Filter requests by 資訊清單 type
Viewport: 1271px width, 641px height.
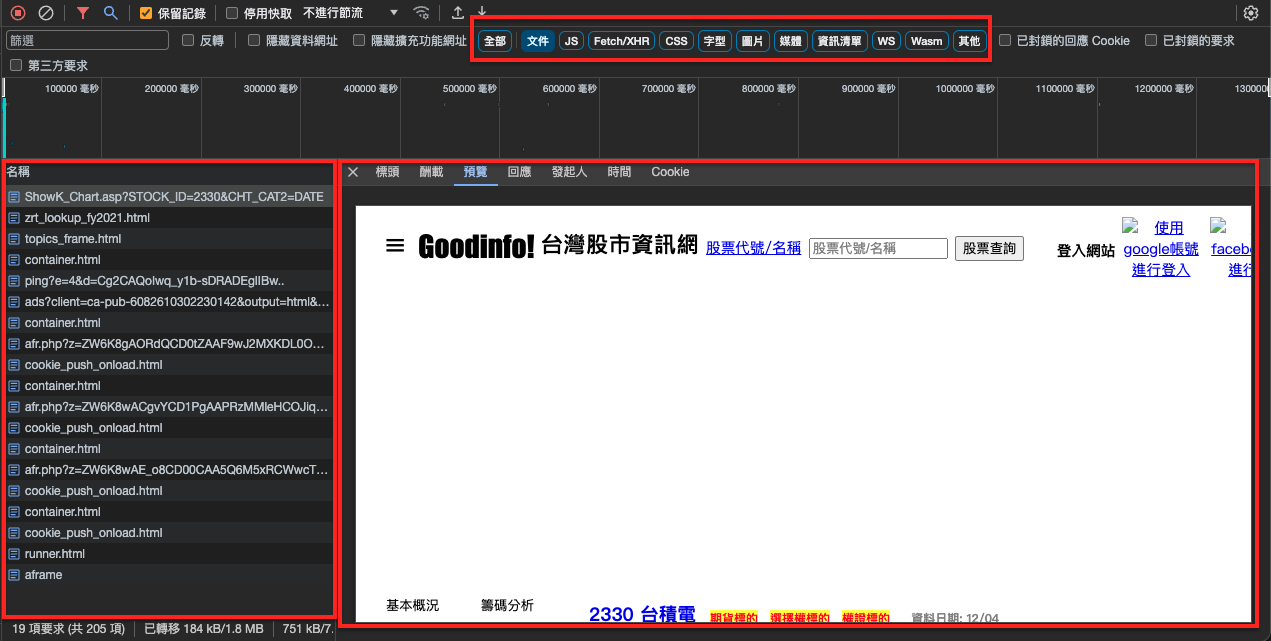pos(840,41)
